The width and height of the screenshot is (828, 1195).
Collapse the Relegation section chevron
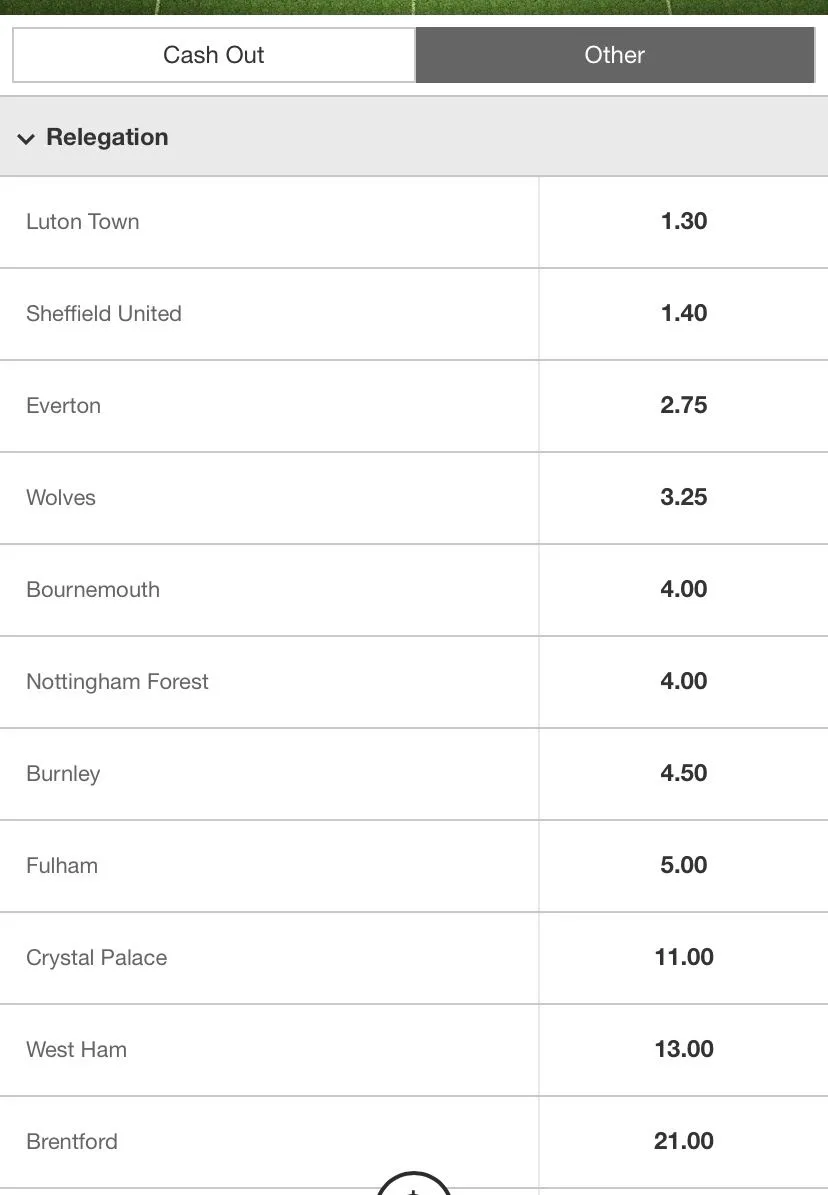click(26, 139)
